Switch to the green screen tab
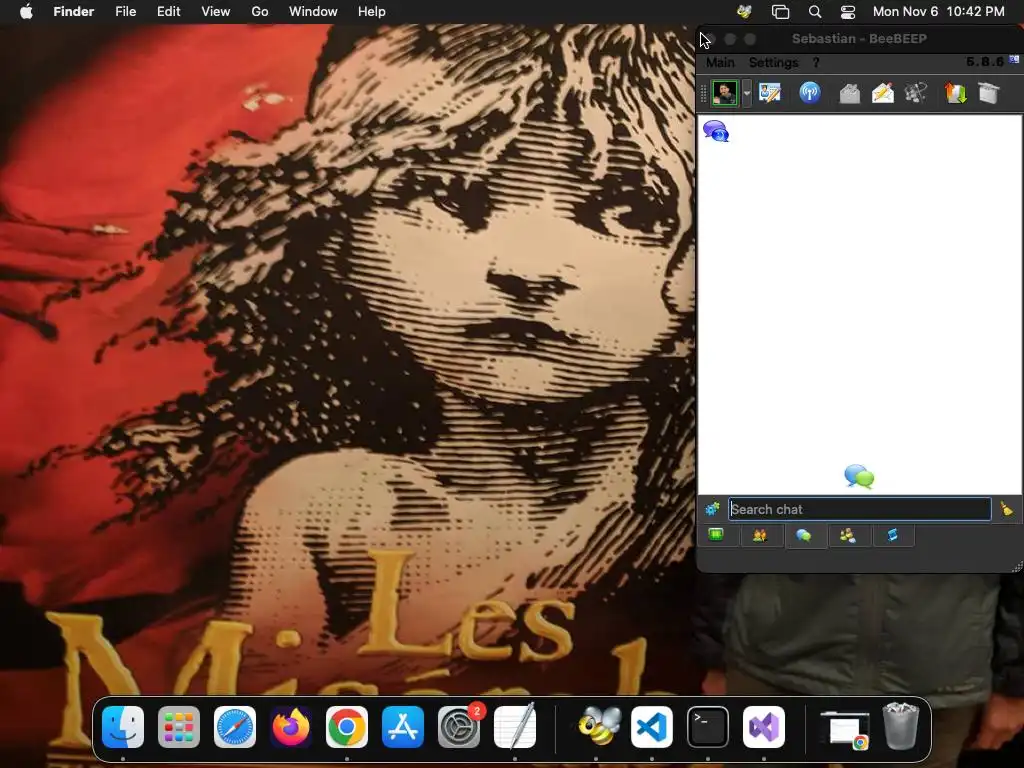1024x768 pixels. pos(716,536)
